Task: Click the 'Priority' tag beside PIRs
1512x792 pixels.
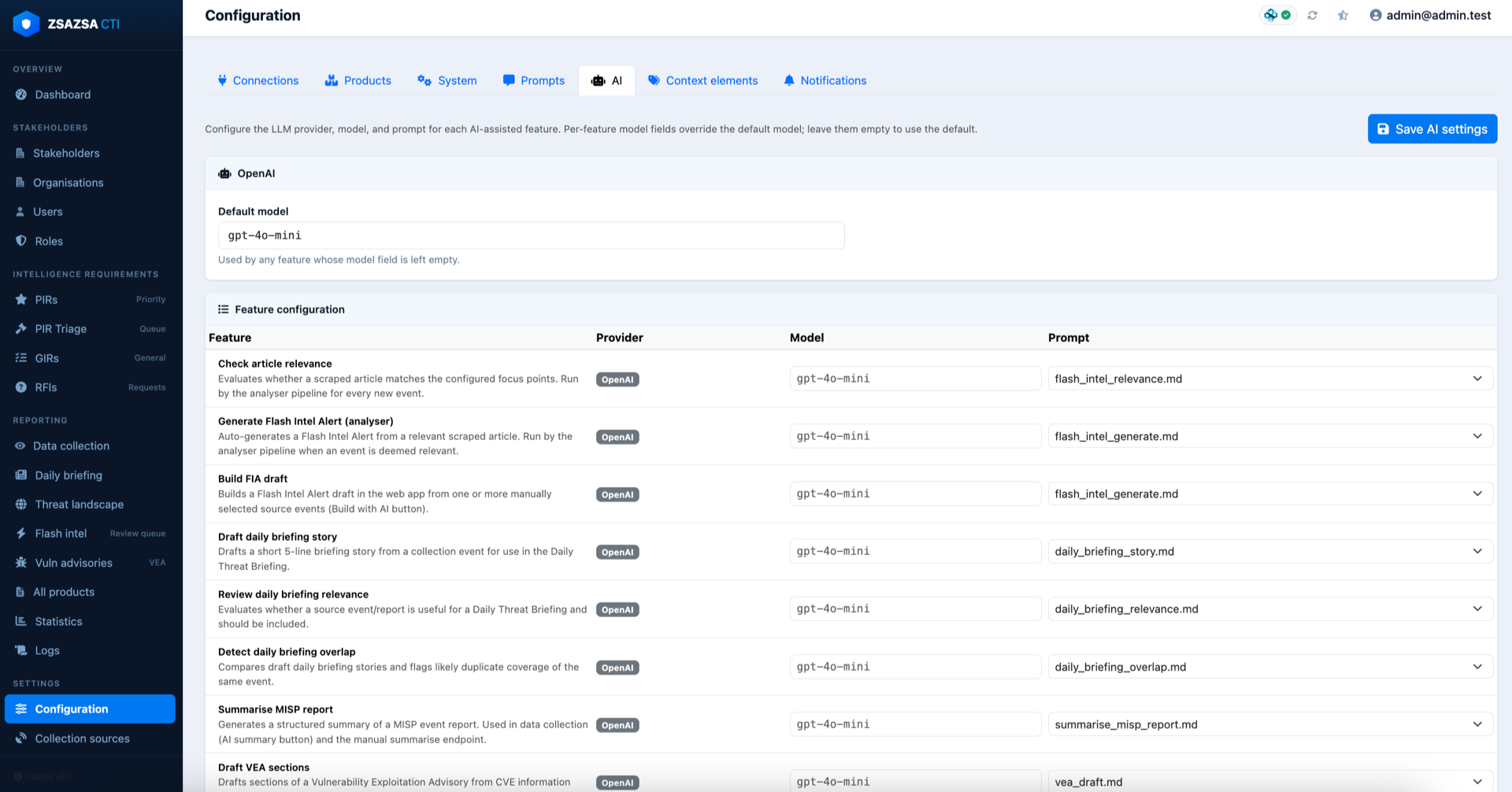Action: [x=150, y=299]
